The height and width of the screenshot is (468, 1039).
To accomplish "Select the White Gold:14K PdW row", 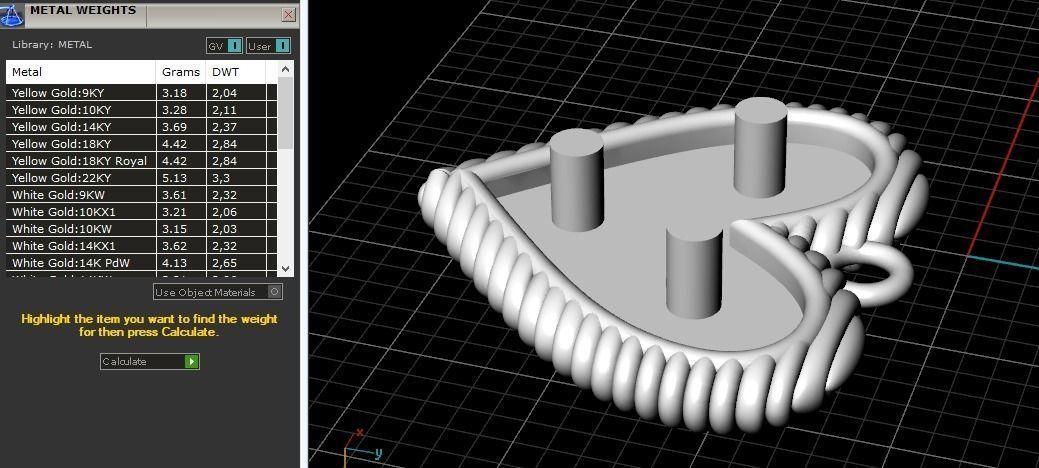I will pos(141,263).
